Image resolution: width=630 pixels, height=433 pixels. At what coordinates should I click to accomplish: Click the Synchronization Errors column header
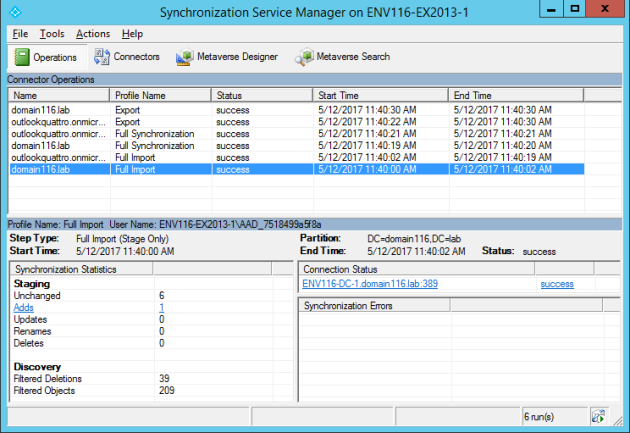point(374,306)
